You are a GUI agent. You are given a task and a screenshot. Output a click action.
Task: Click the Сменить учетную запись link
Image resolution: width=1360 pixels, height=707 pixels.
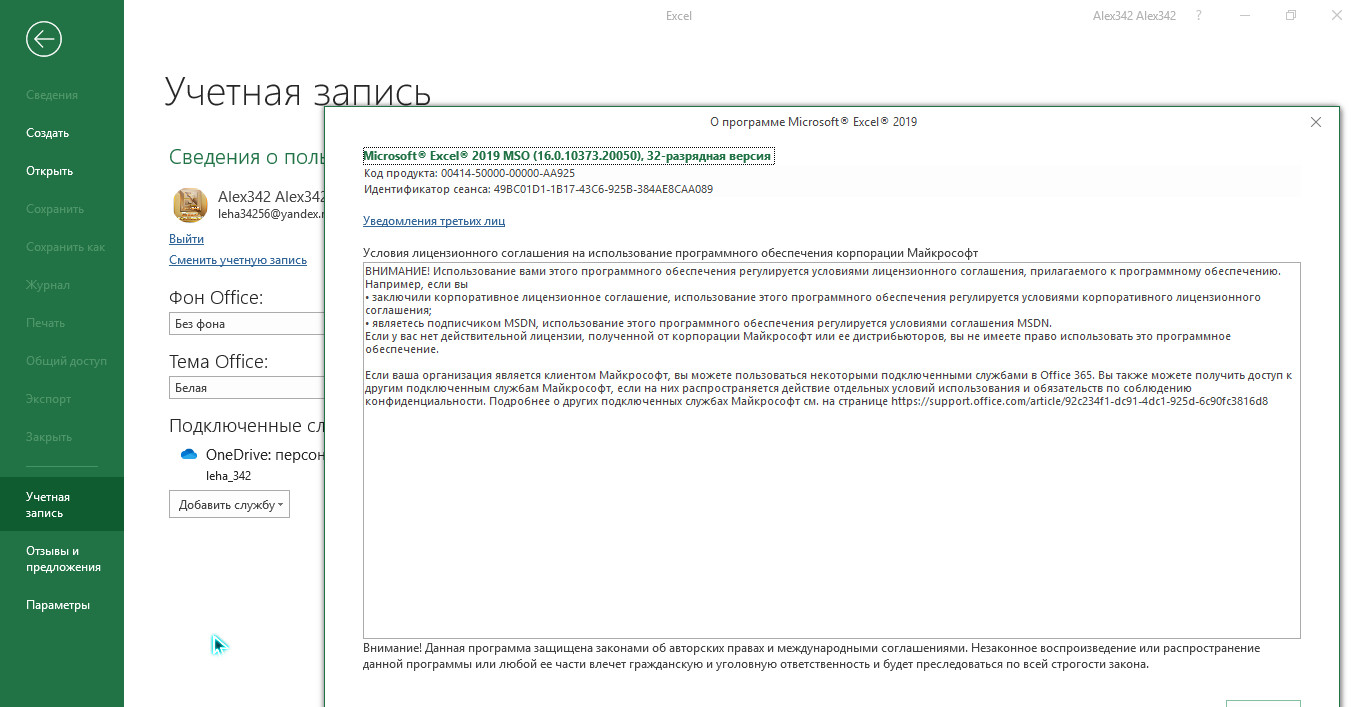[x=238, y=260]
